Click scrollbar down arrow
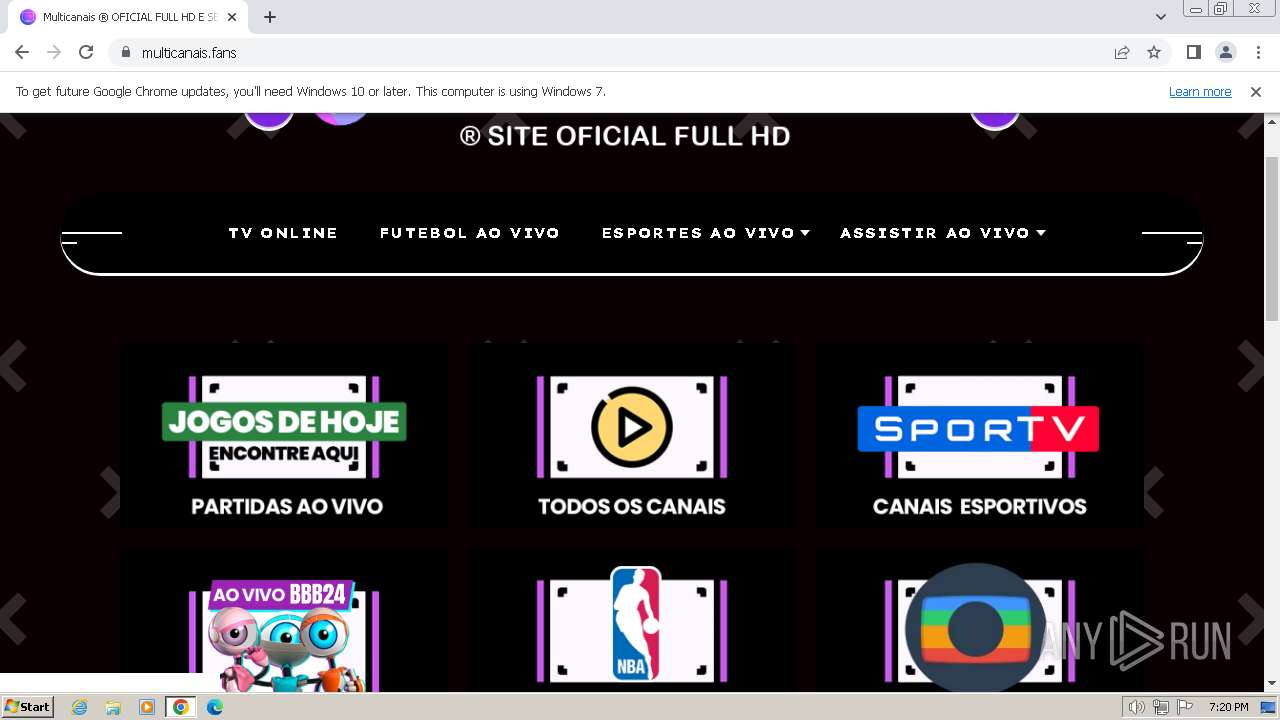 1272,684
